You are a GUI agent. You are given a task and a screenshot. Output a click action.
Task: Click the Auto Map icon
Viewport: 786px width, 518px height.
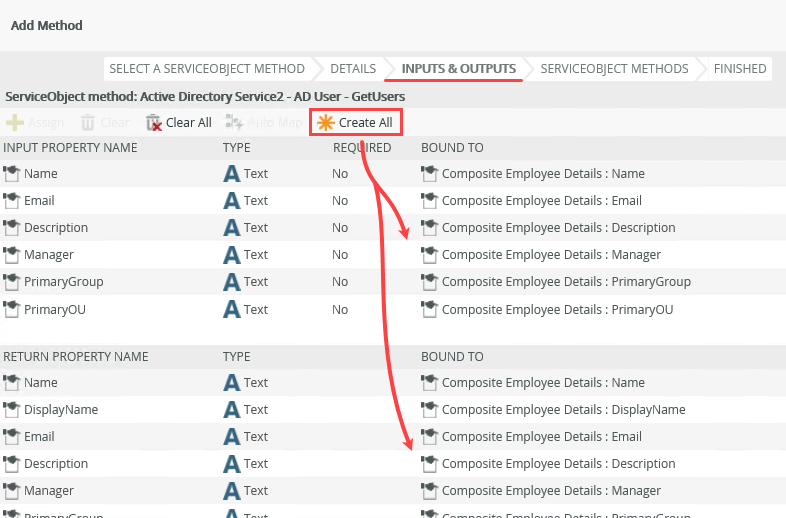click(235, 123)
